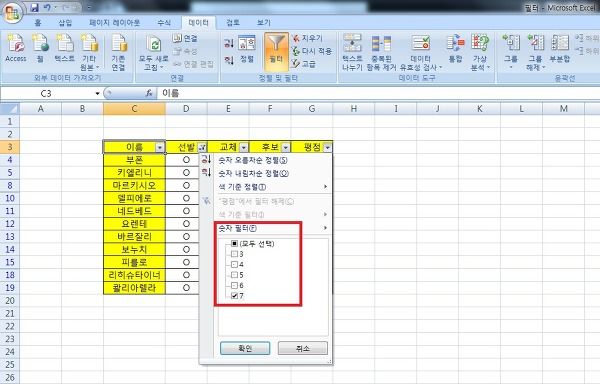Select the cell containing 키엘리니

(x=134, y=172)
